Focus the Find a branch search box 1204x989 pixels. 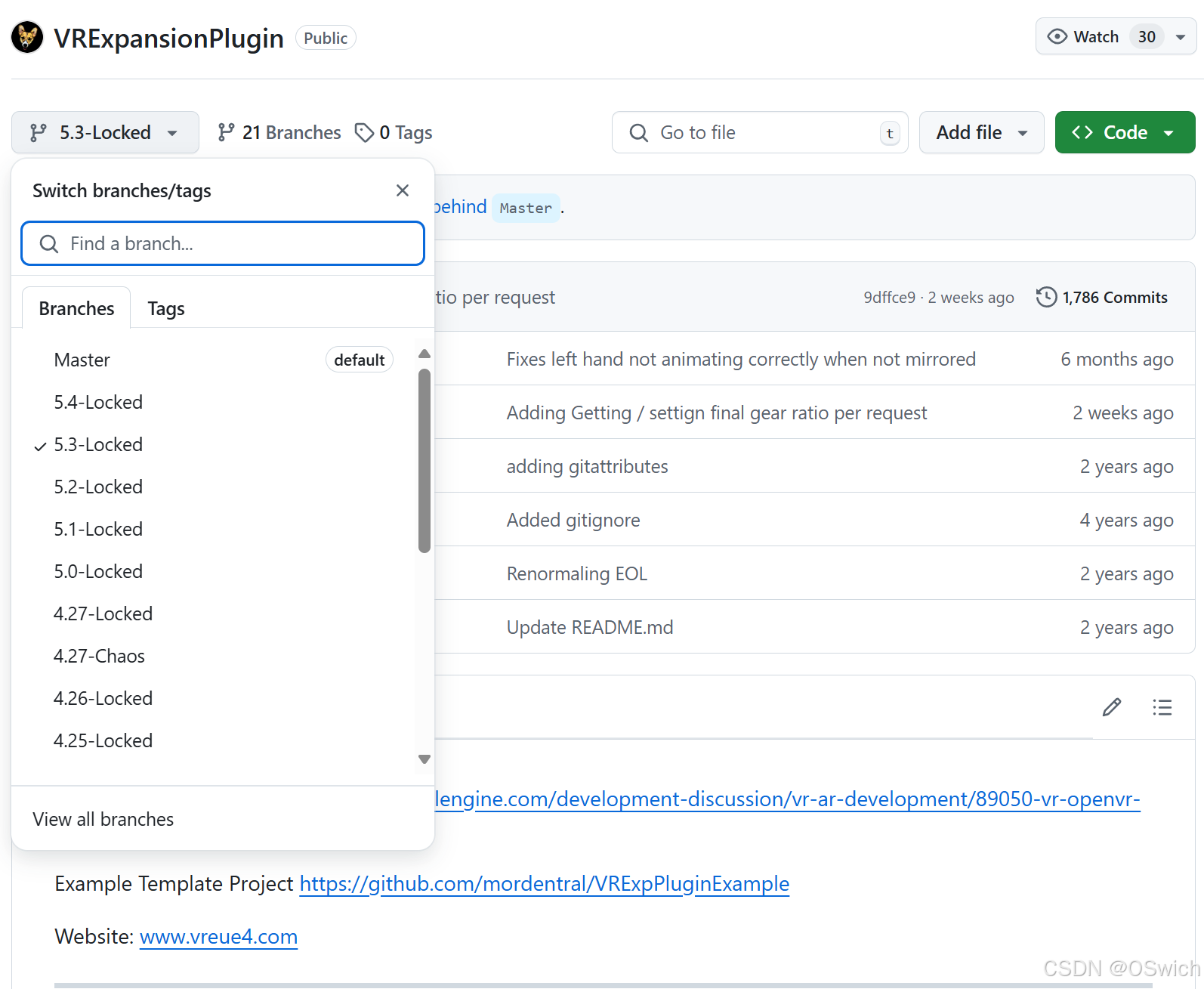click(x=223, y=243)
